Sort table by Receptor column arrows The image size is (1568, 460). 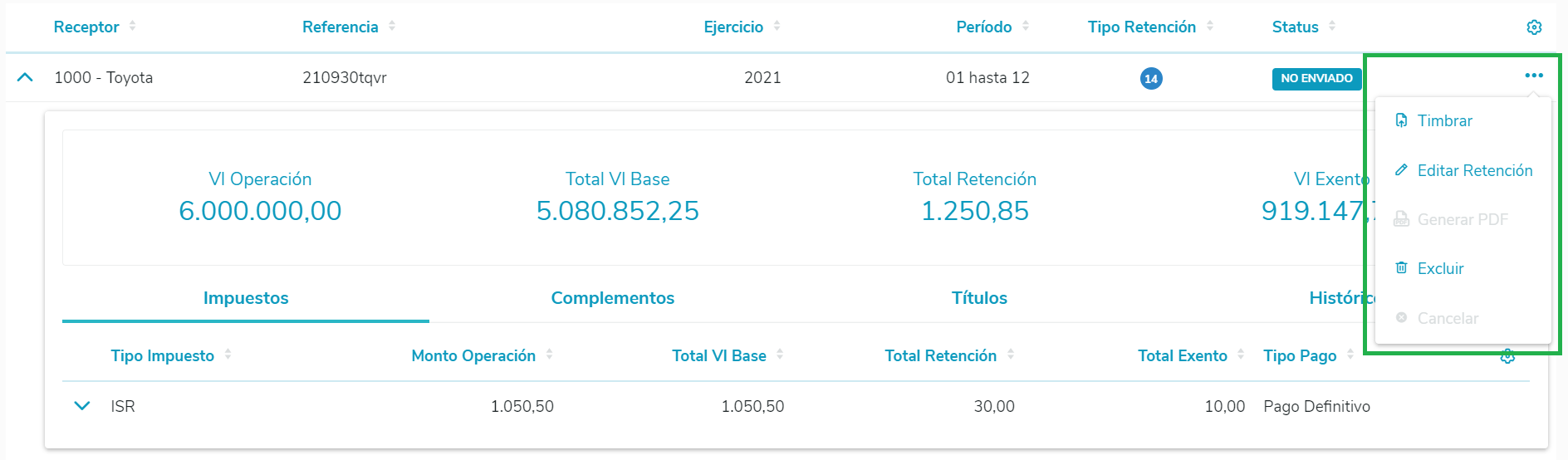[x=133, y=27]
